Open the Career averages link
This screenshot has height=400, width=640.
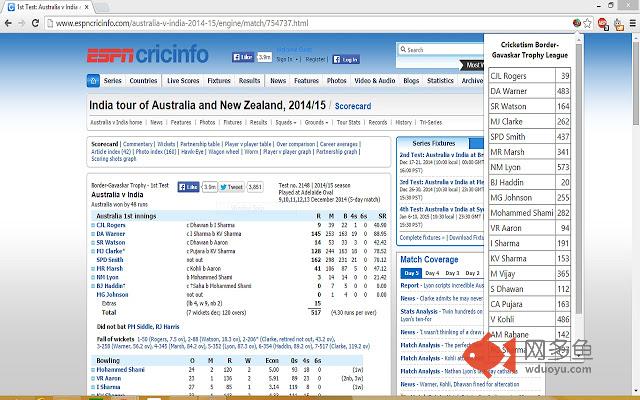pos(339,144)
